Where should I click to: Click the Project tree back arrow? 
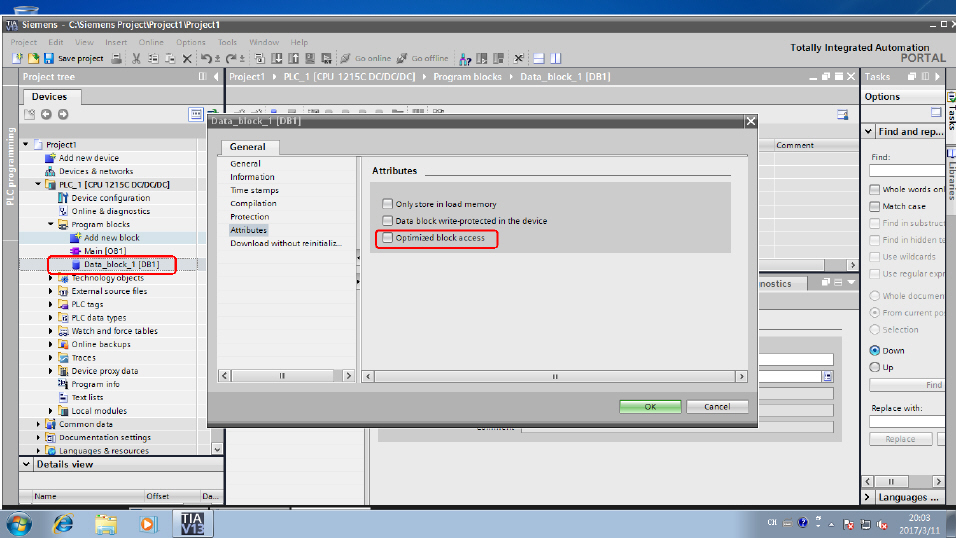[x=46, y=114]
